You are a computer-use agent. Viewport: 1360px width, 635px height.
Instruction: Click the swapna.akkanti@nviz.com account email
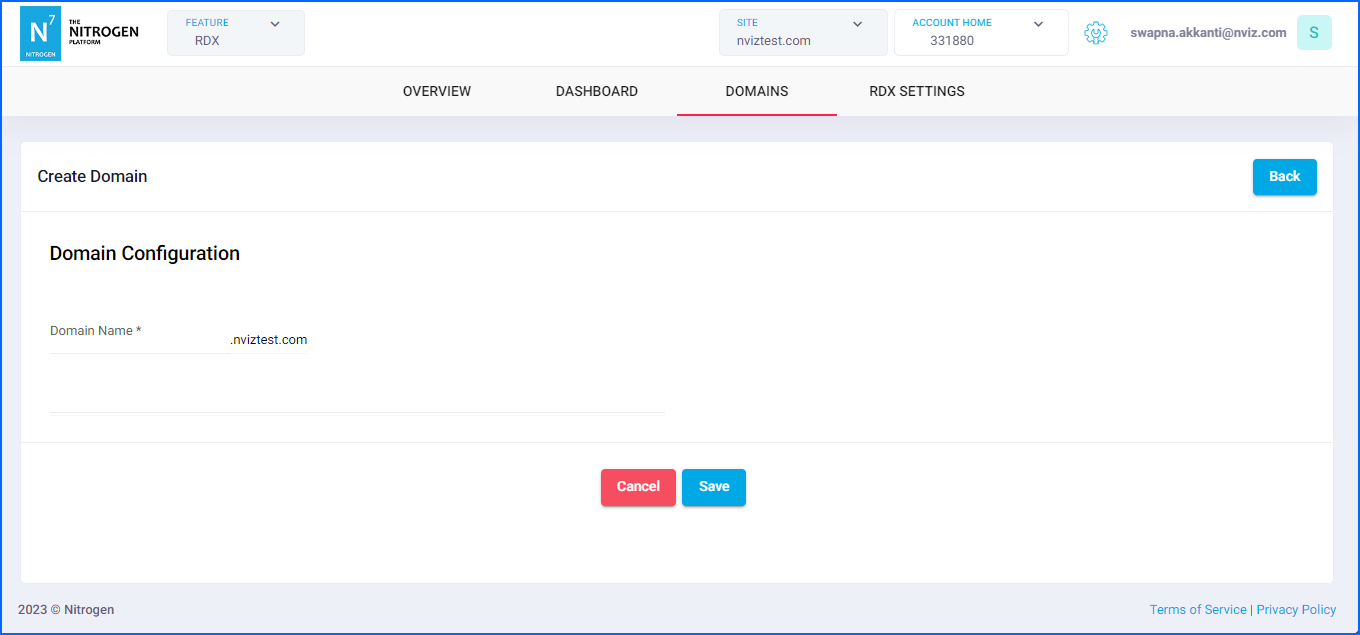1208,33
